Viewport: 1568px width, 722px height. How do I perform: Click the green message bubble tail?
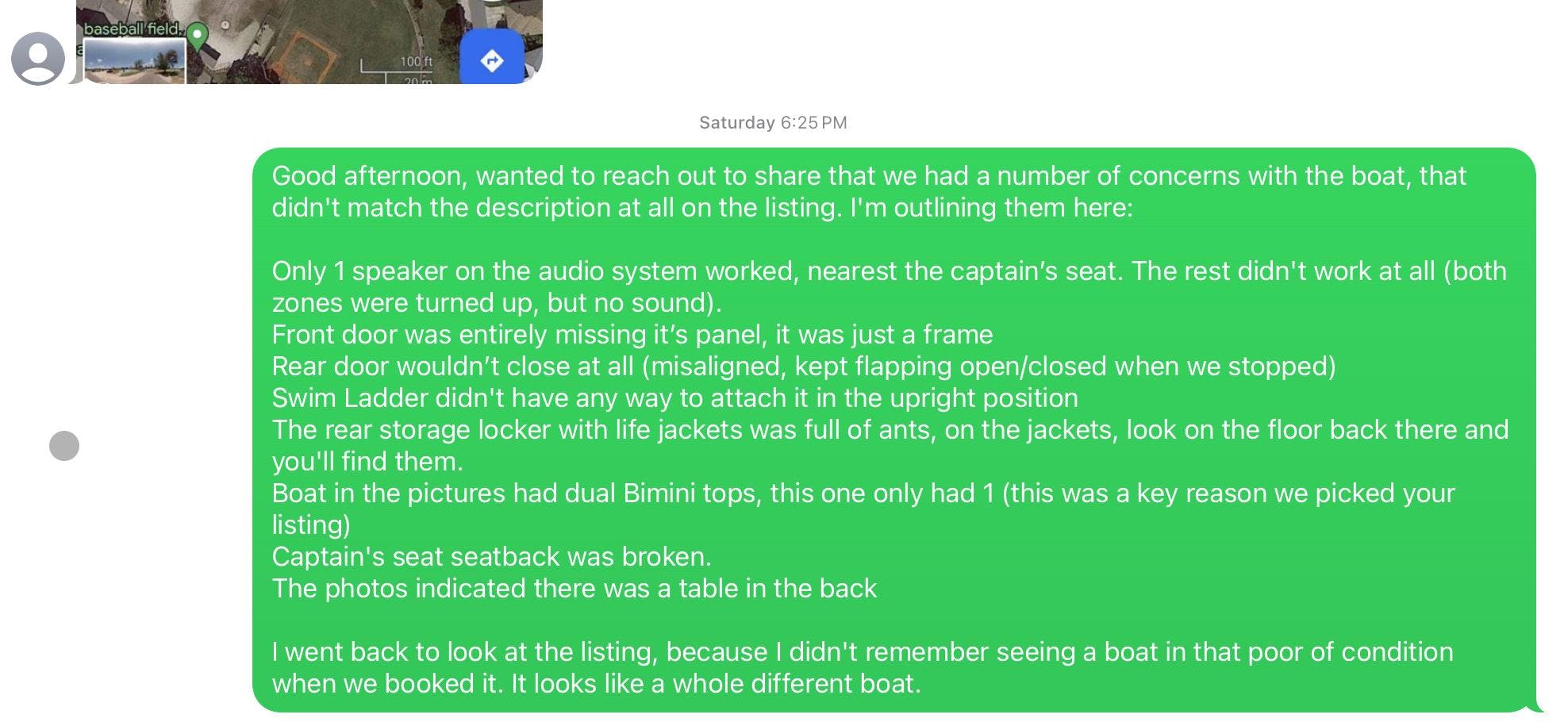point(1535,705)
